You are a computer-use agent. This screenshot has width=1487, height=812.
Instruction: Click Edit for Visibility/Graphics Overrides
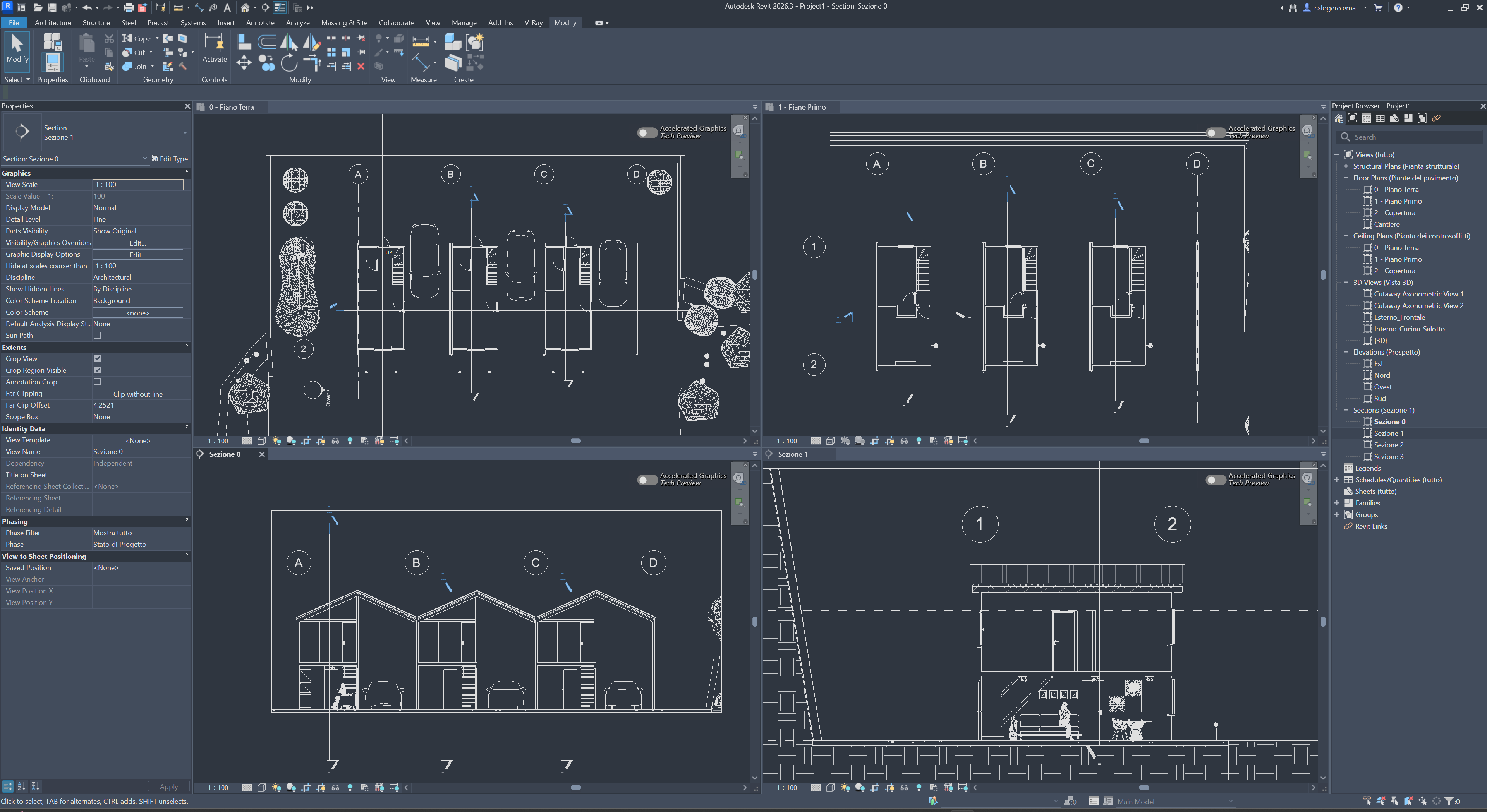point(137,243)
